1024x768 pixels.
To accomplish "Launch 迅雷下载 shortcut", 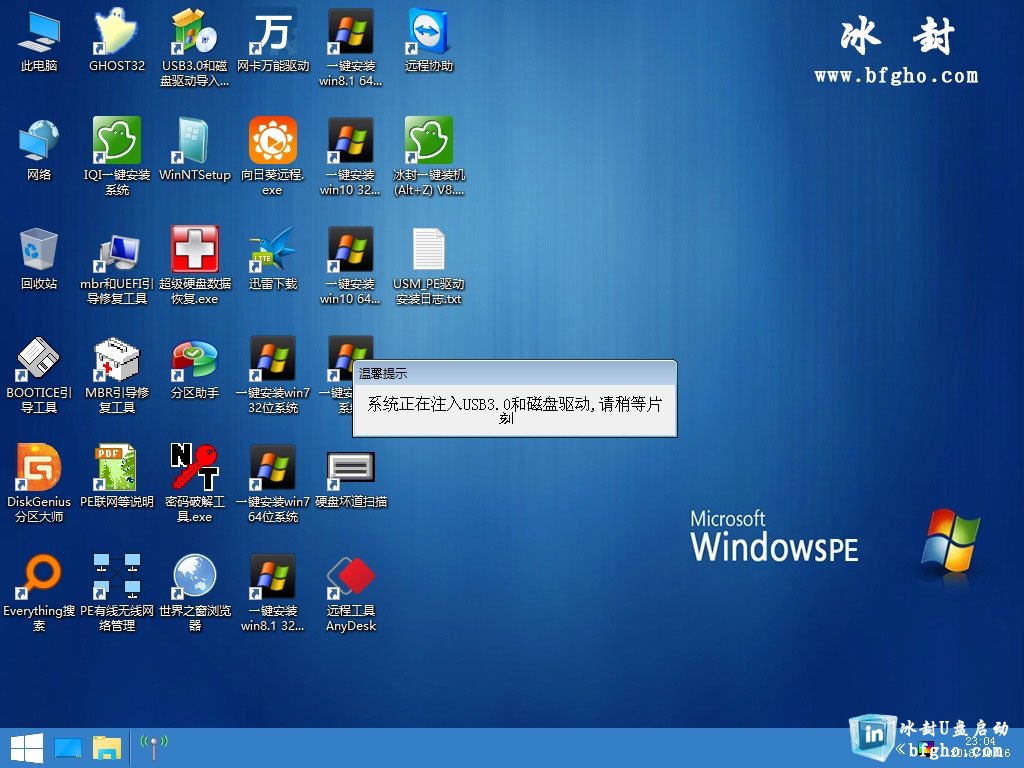I will (273, 259).
